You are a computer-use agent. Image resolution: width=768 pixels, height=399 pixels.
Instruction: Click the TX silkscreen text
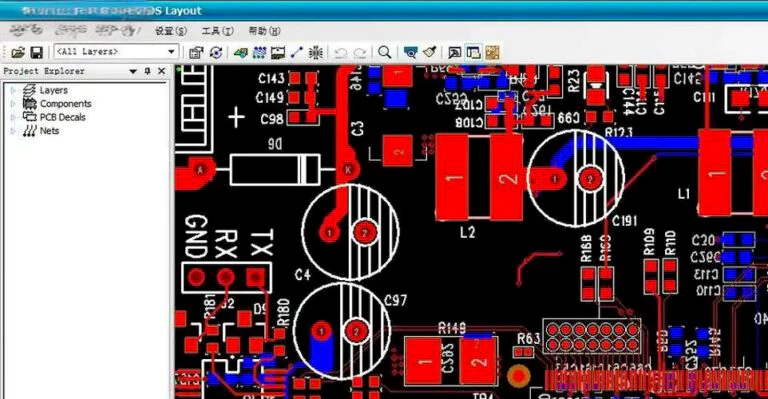tap(261, 244)
